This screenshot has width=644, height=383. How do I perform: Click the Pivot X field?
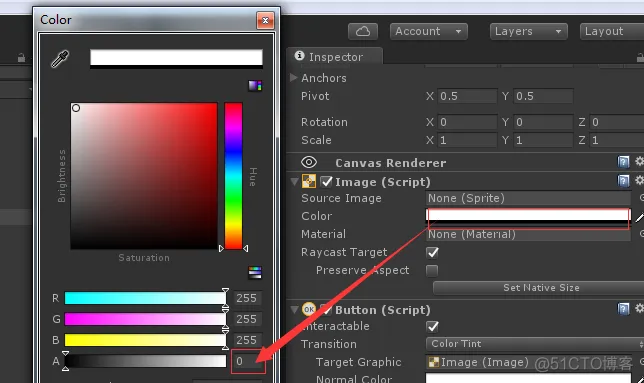point(467,96)
